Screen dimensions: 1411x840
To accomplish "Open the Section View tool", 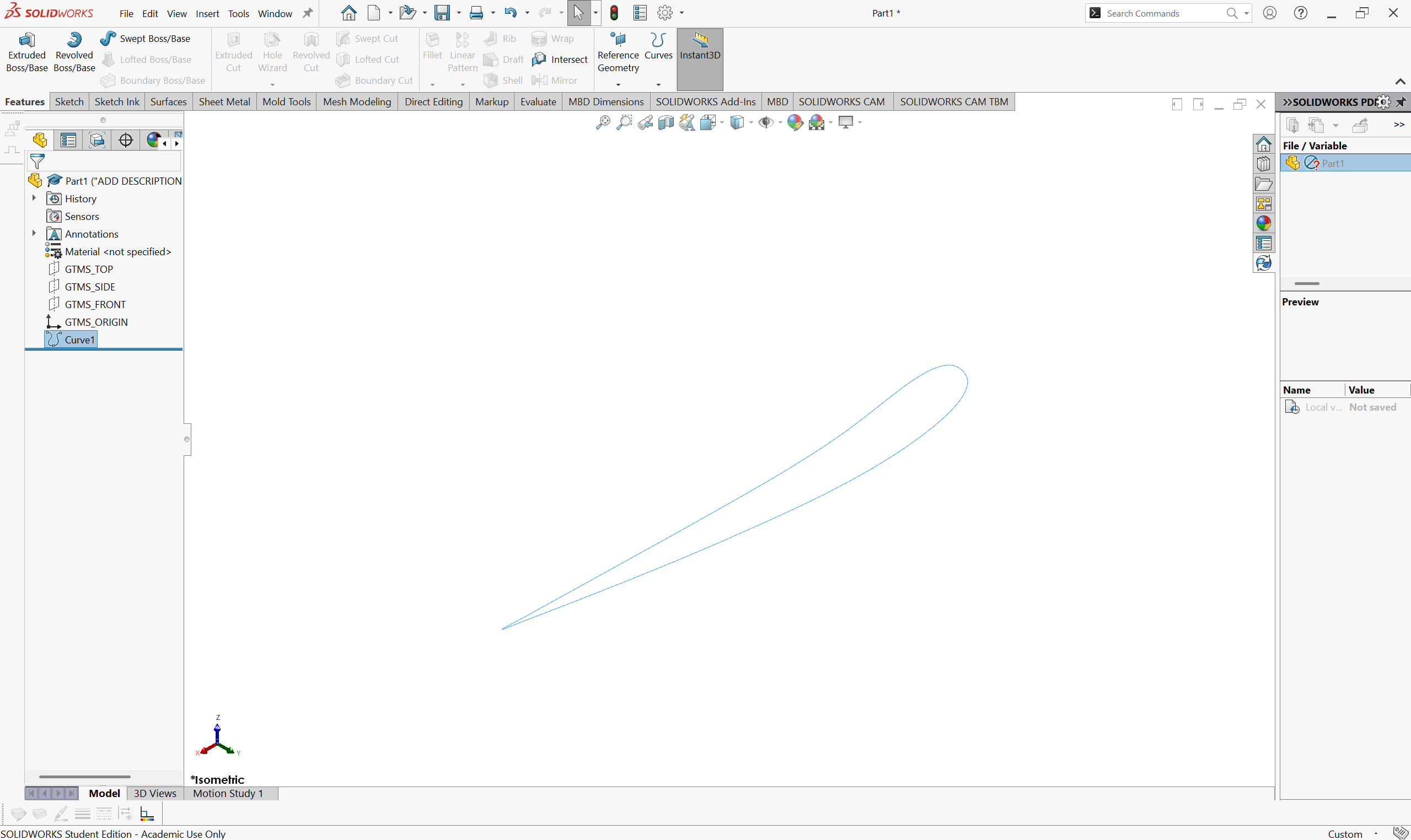I will click(666, 122).
